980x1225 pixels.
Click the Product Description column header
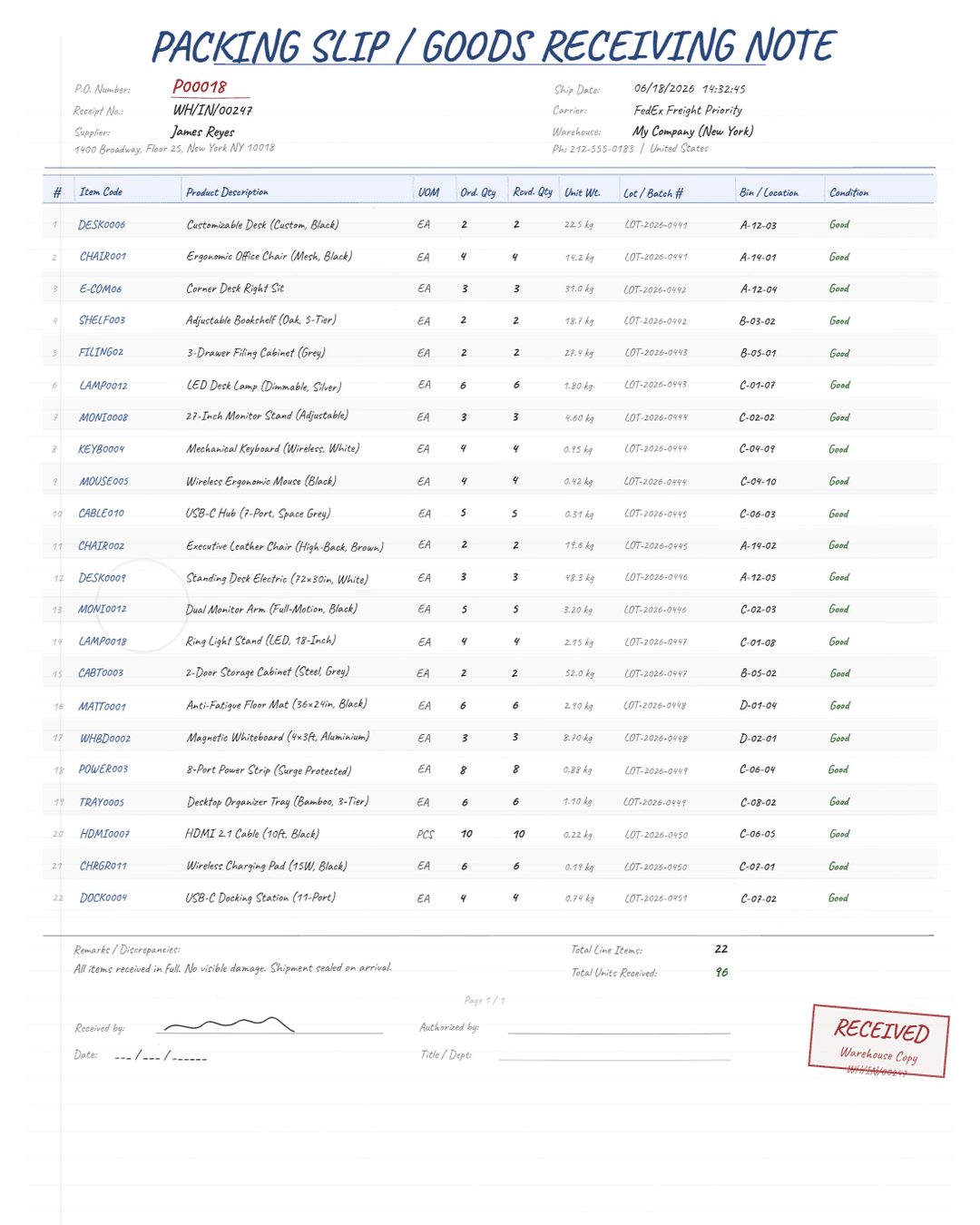click(x=227, y=191)
